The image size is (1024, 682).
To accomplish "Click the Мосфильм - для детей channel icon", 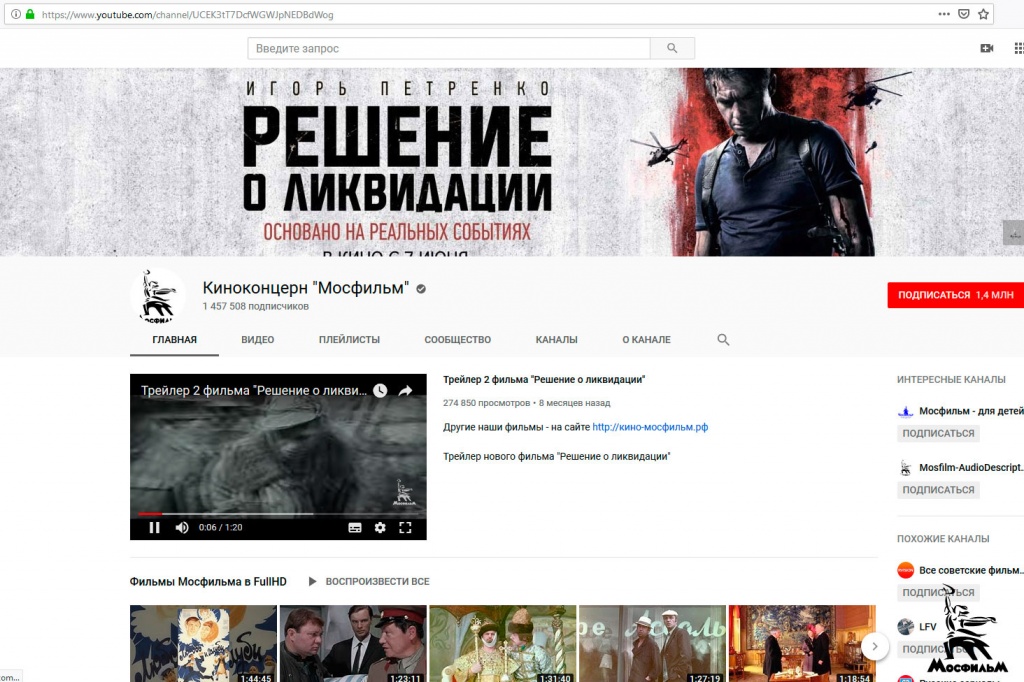I will click(x=905, y=411).
